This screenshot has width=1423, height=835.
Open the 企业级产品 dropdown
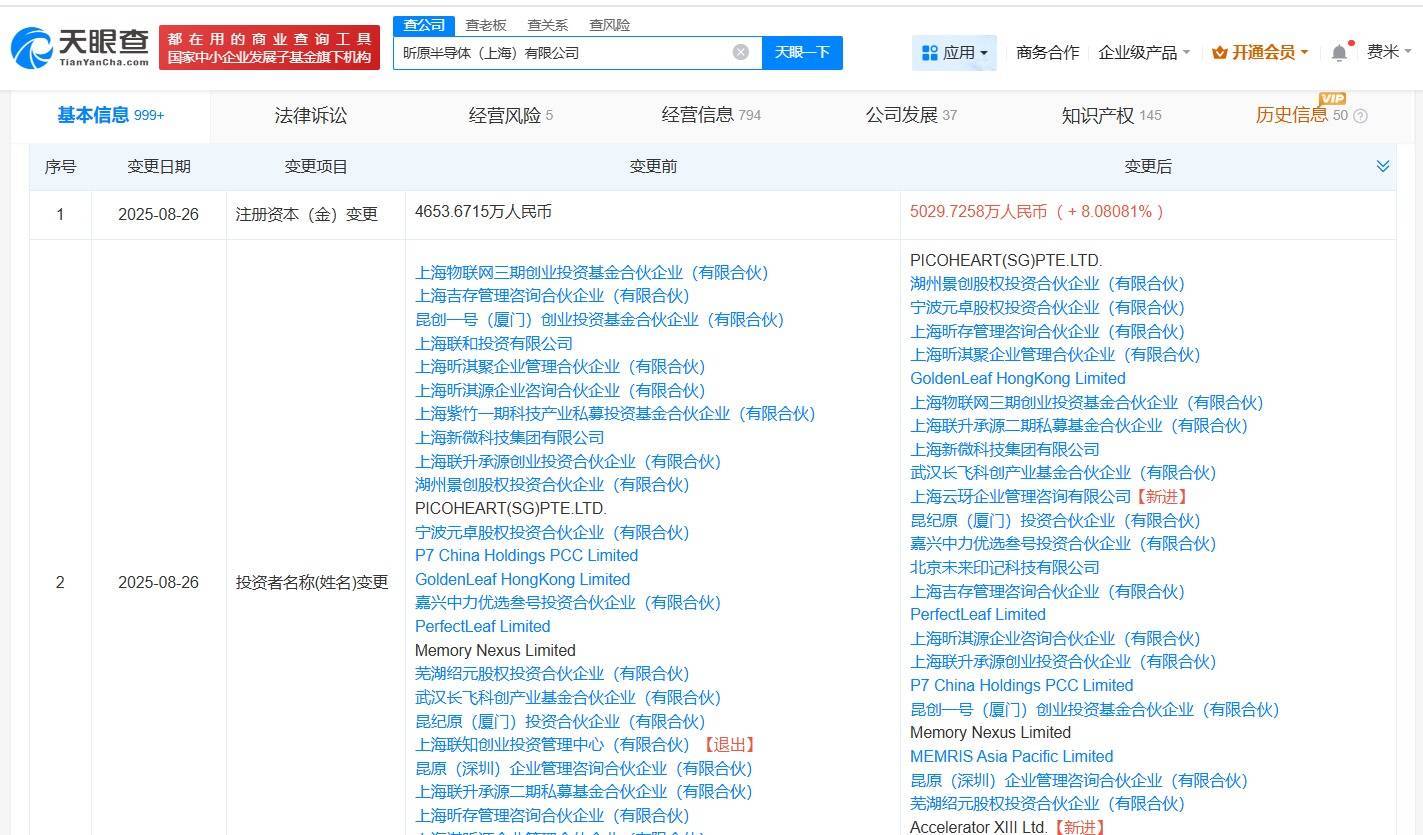click(x=1144, y=52)
